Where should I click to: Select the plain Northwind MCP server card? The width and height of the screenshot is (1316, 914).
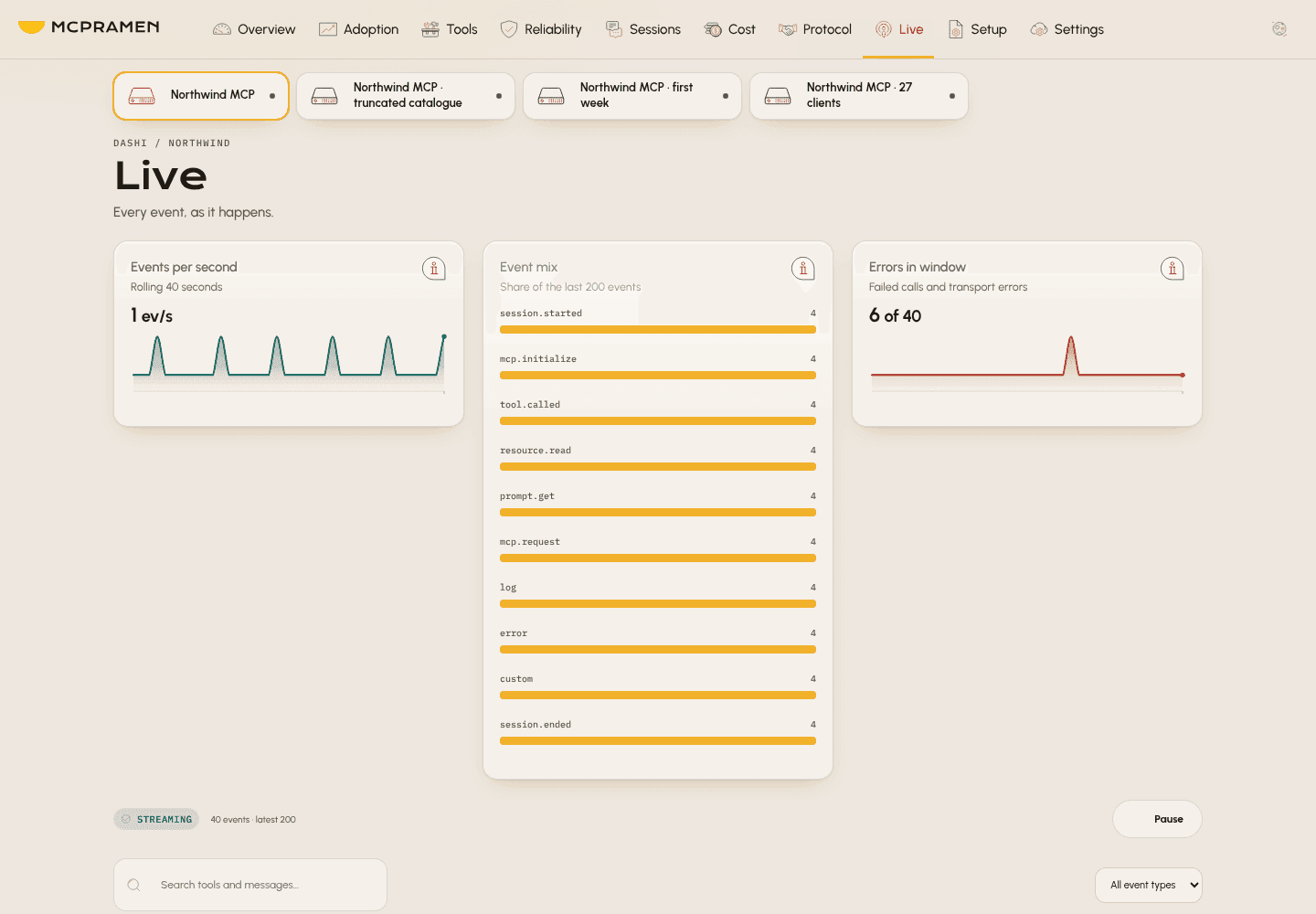201,96
